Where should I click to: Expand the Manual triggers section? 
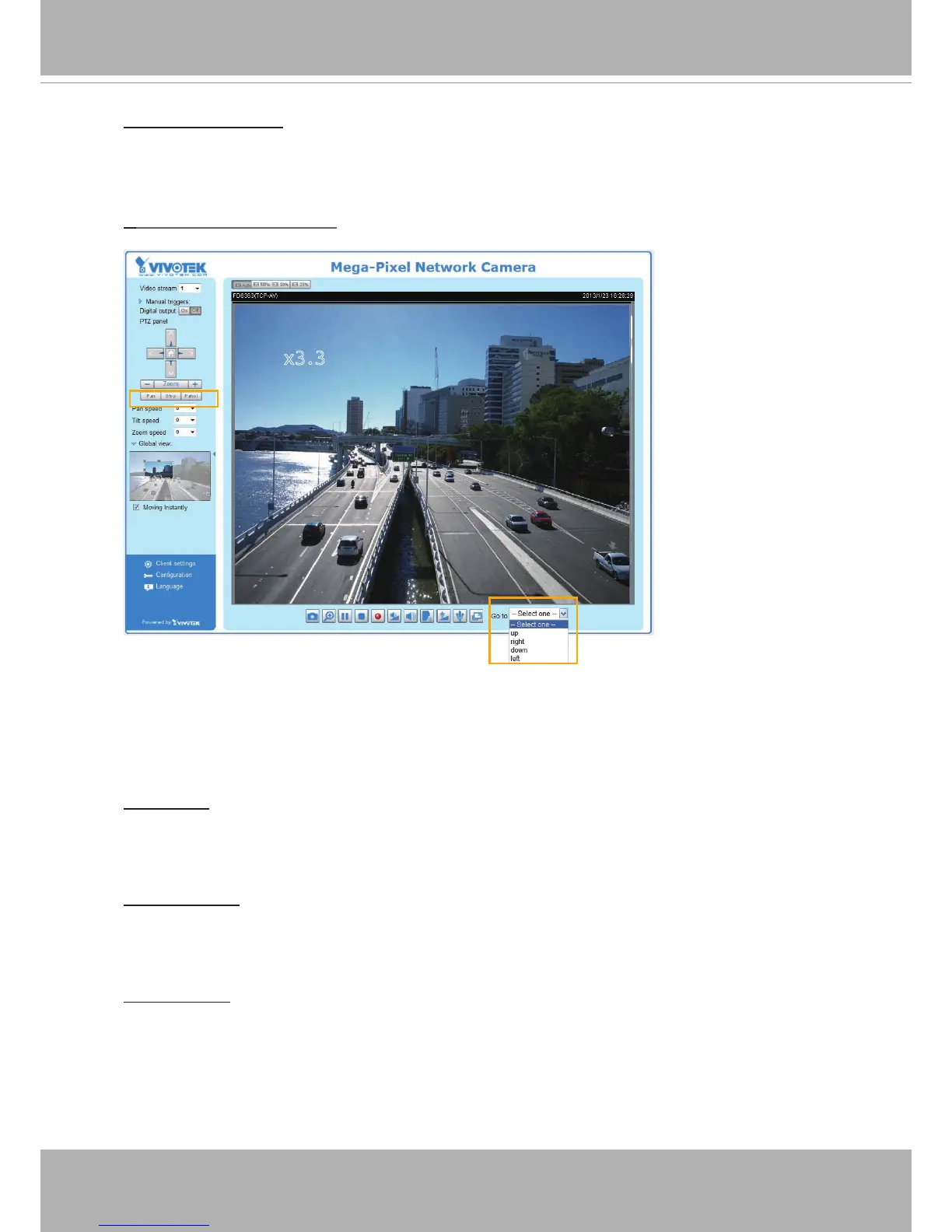point(140,301)
